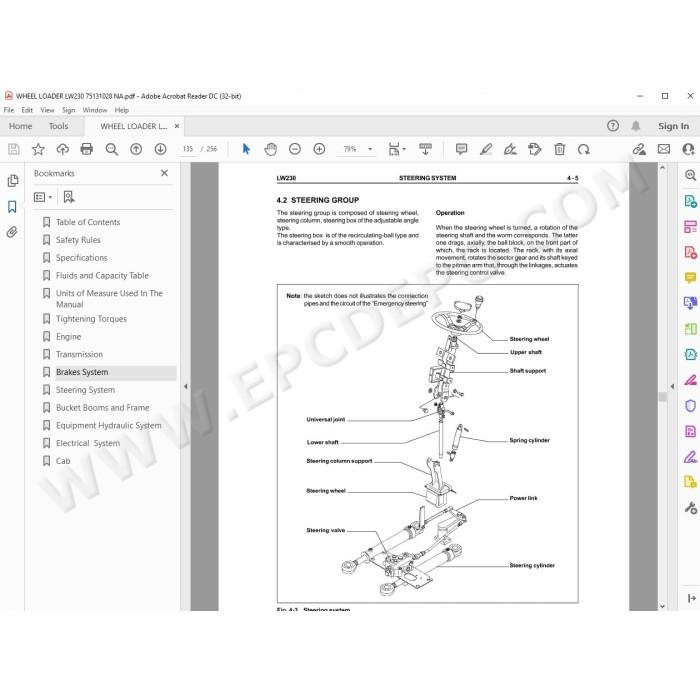The image size is (700, 700).
Task: Zoom in with plus icon
Action: click(x=319, y=149)
